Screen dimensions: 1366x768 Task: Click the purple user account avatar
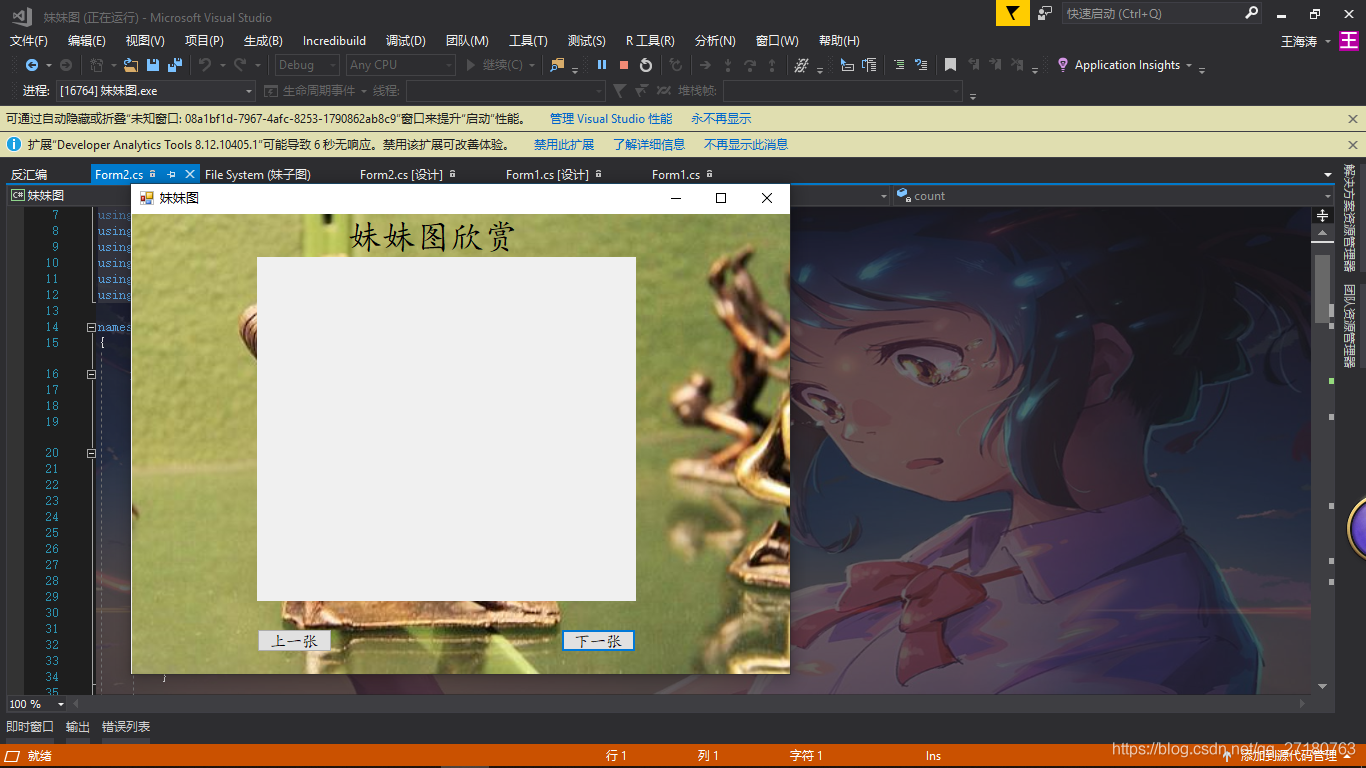pyautogui.click(x=1349, y=41)
